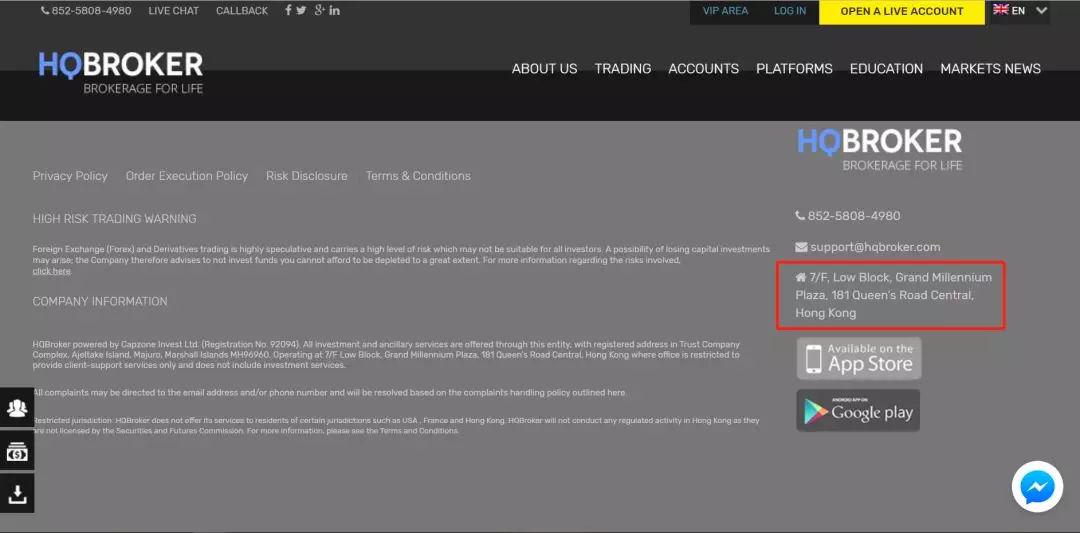Open the Twitter icon in top bar

pos(301,10)
